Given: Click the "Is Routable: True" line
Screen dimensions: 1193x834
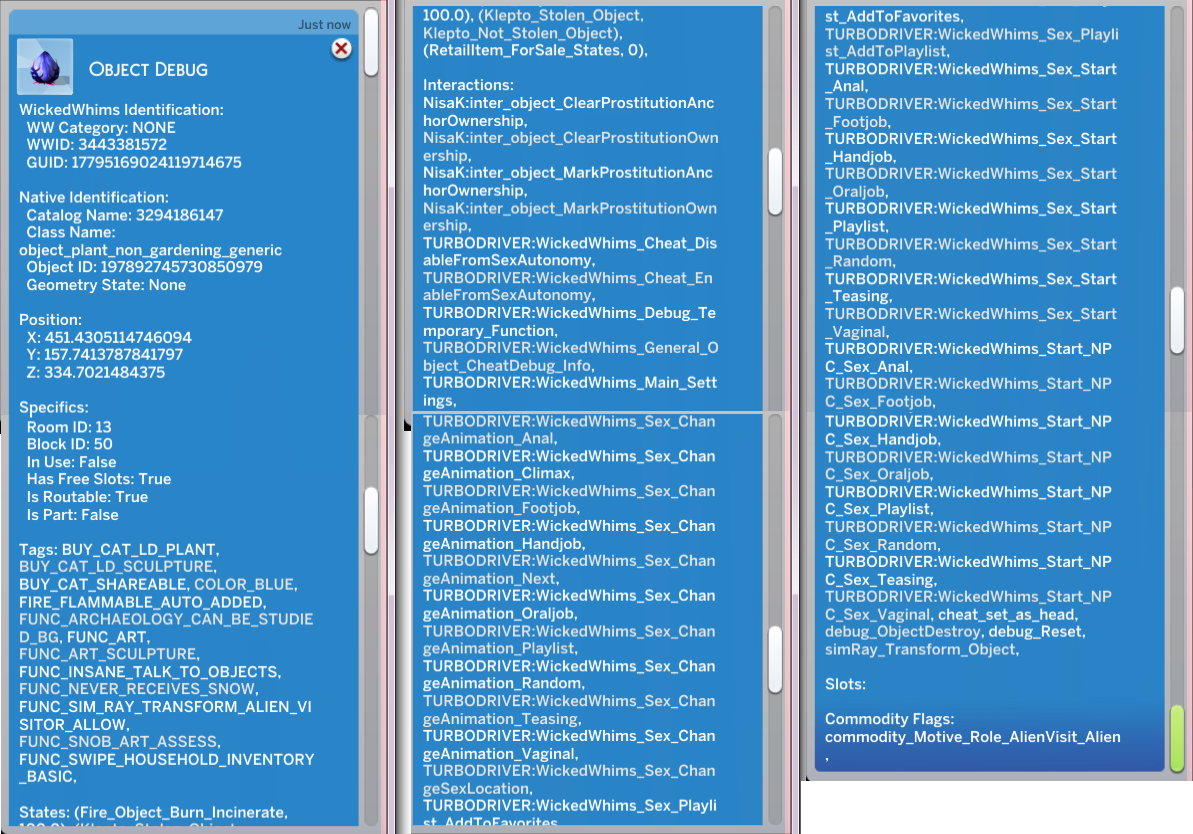Looking at the screenshot, I should [87, 497].
